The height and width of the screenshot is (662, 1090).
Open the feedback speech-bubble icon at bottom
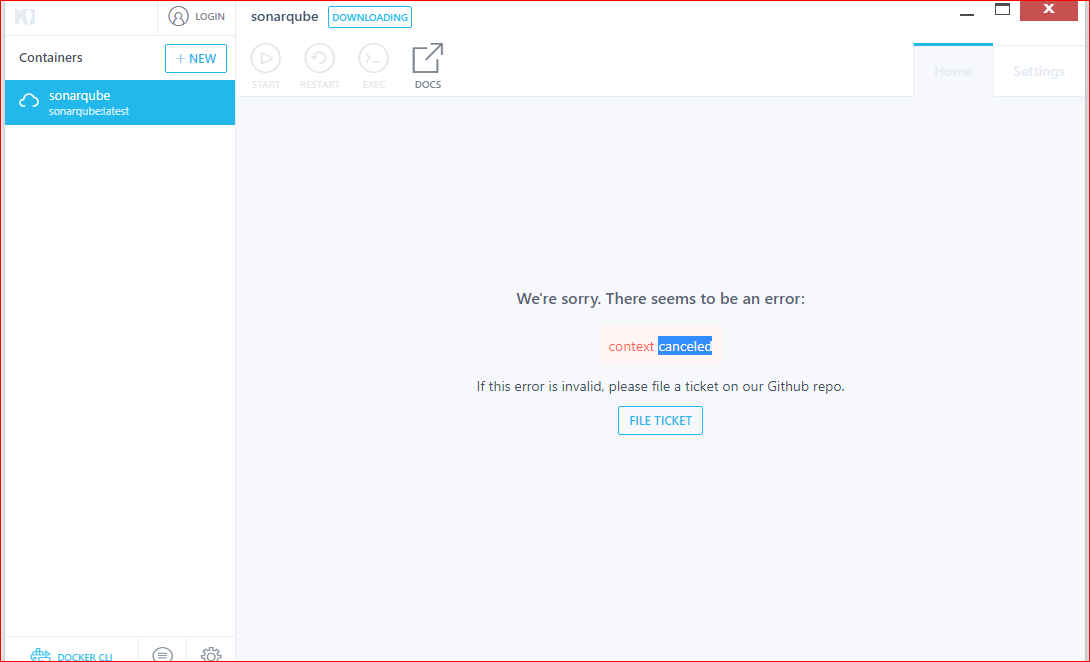(x=161, y=653)
